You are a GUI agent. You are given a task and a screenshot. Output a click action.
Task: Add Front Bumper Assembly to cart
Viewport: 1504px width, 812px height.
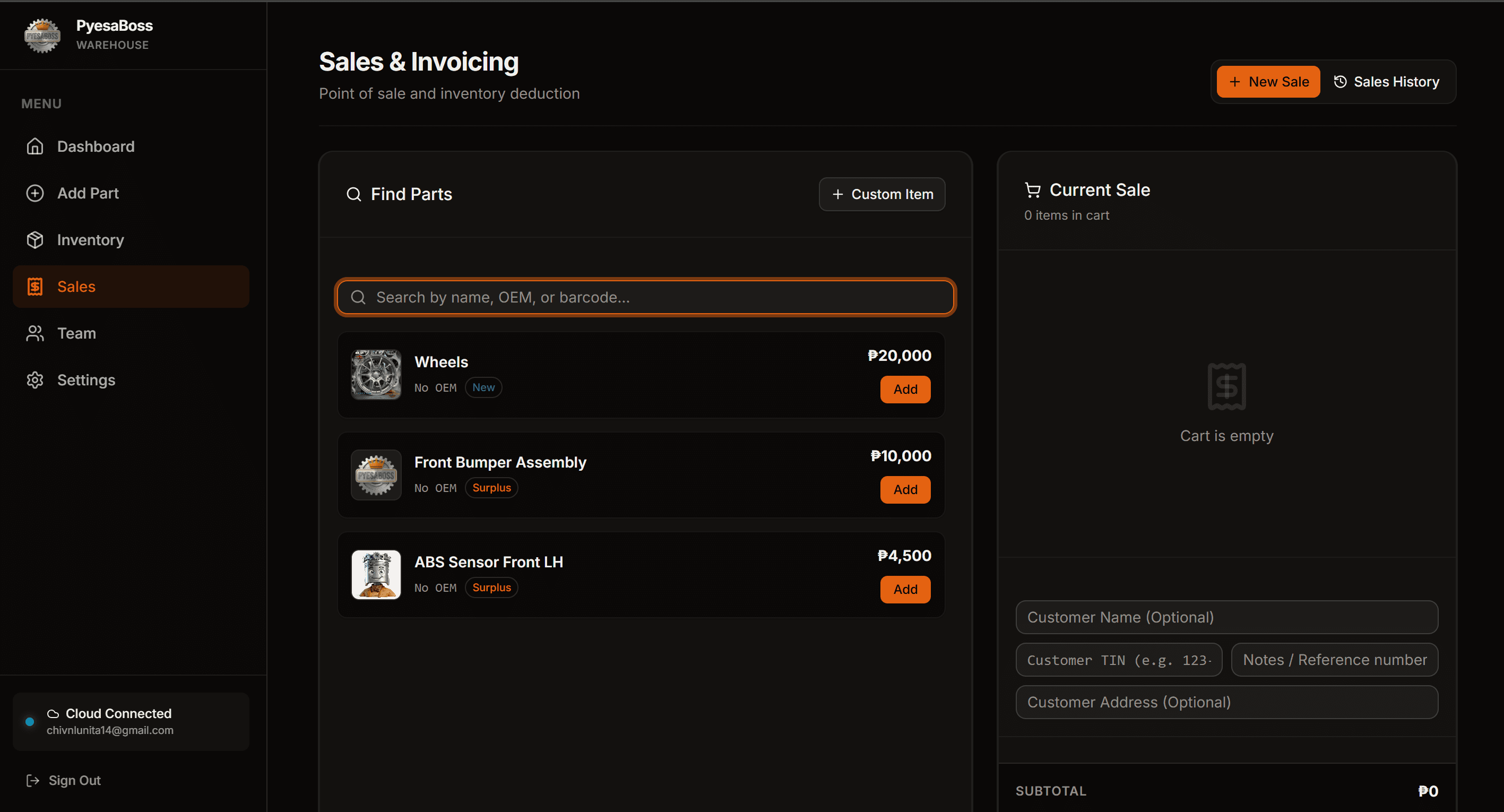tap(905, 490)
